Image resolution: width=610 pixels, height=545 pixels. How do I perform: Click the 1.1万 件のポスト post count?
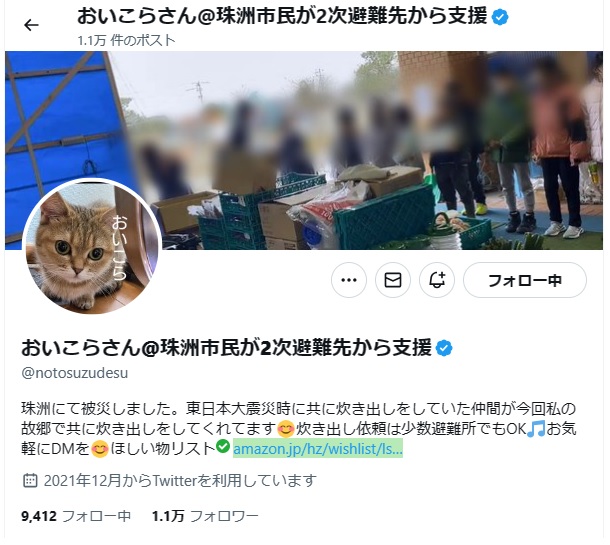click(x=126, y=40)
